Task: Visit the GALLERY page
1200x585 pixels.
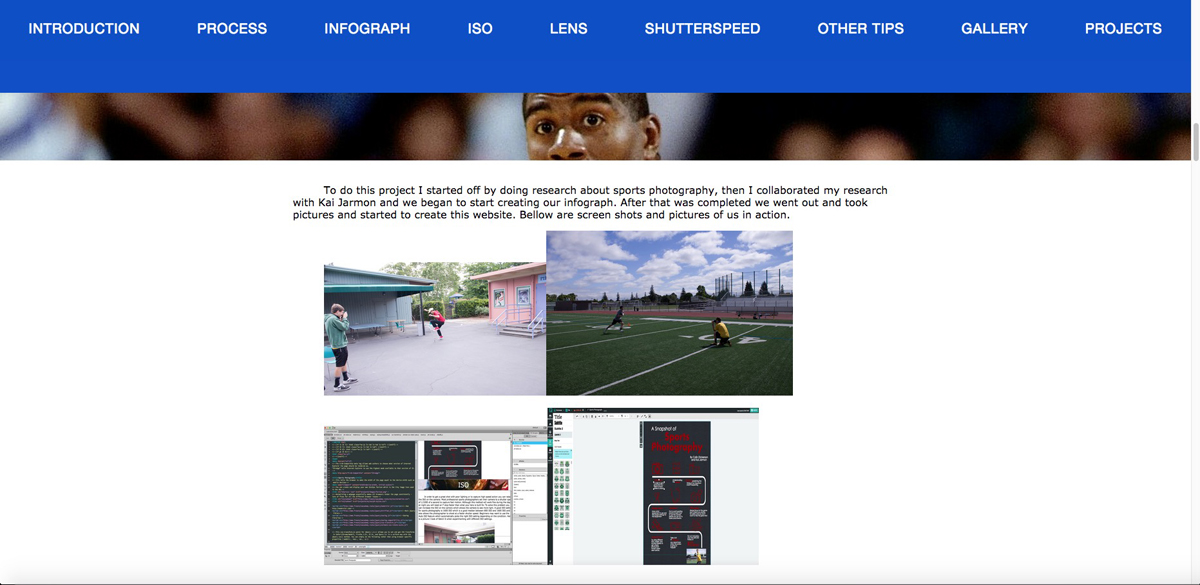Action: 994,29
